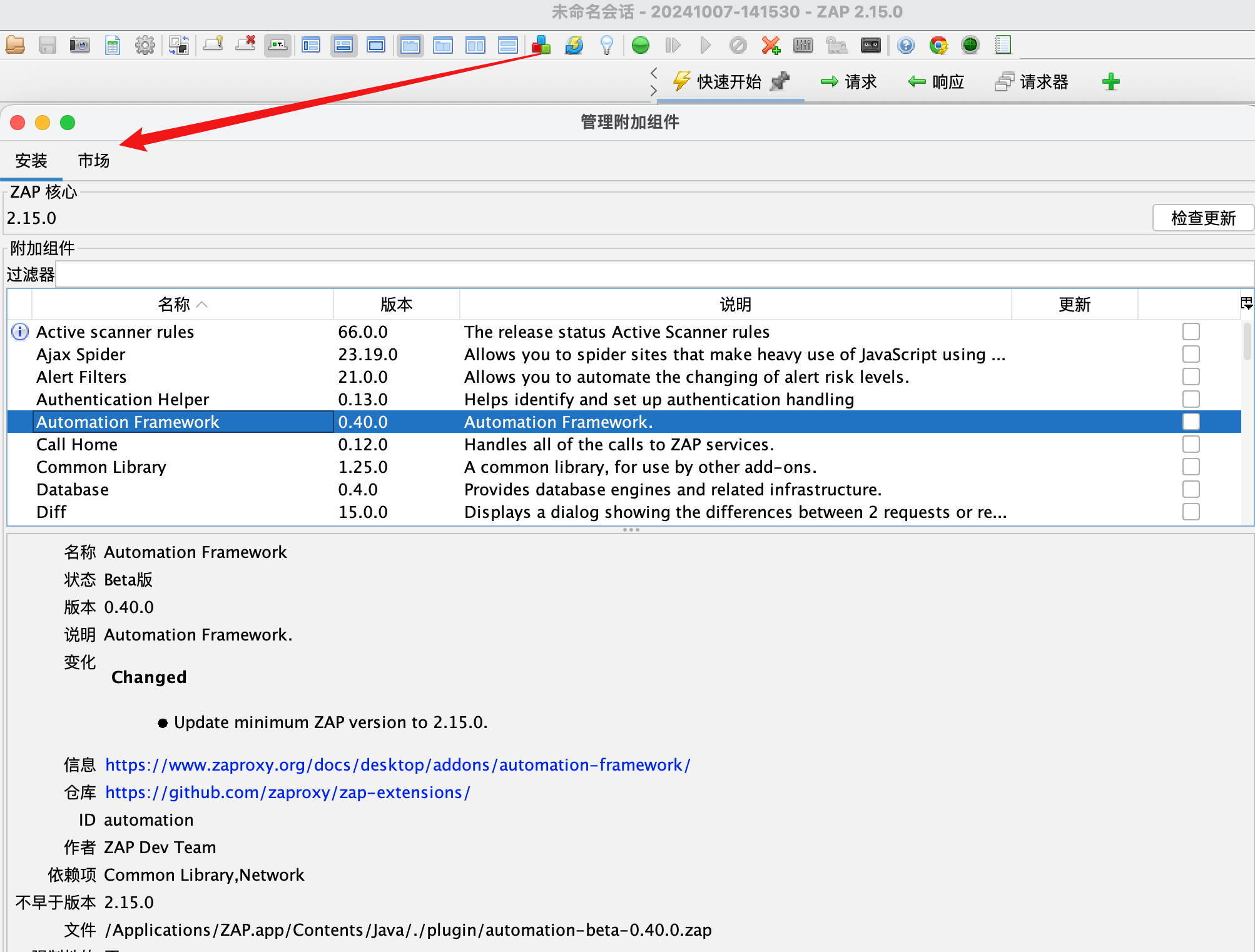Image resolution: width=1255 pixels, height=952 pixels.
Task: Click the split pane divider dots handle
Action: (x=631, y=530)
